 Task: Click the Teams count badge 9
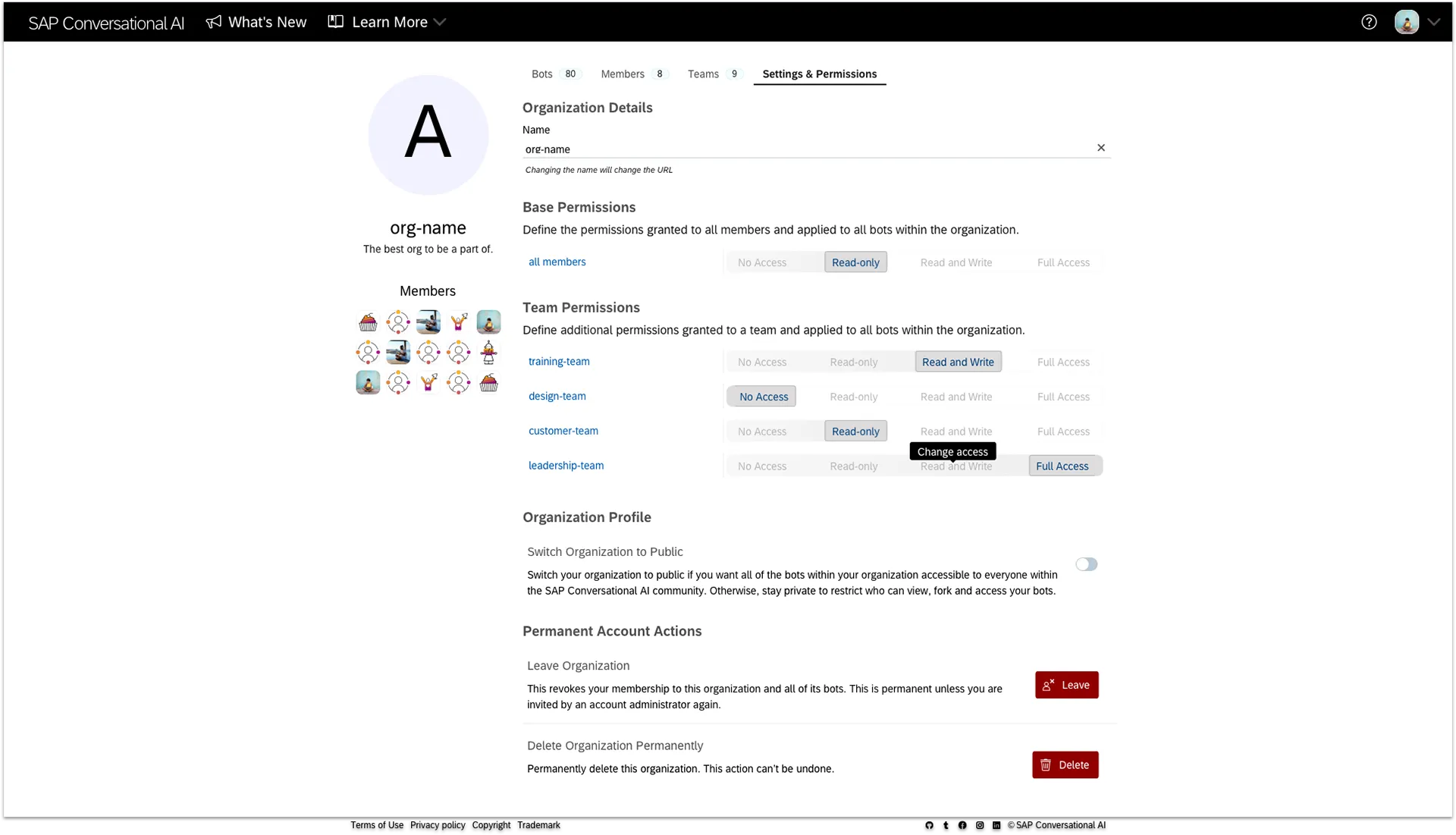734,74
